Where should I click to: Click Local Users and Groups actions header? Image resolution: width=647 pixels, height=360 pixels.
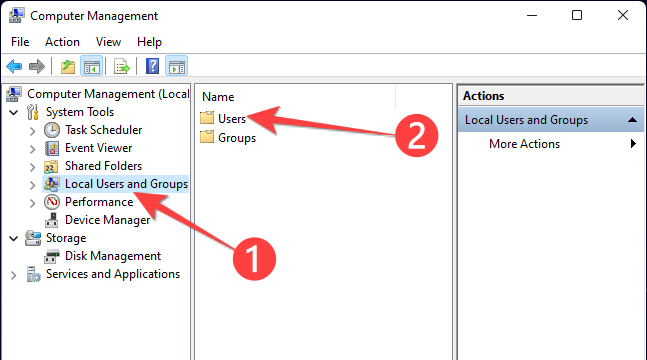tap(550, 120)
